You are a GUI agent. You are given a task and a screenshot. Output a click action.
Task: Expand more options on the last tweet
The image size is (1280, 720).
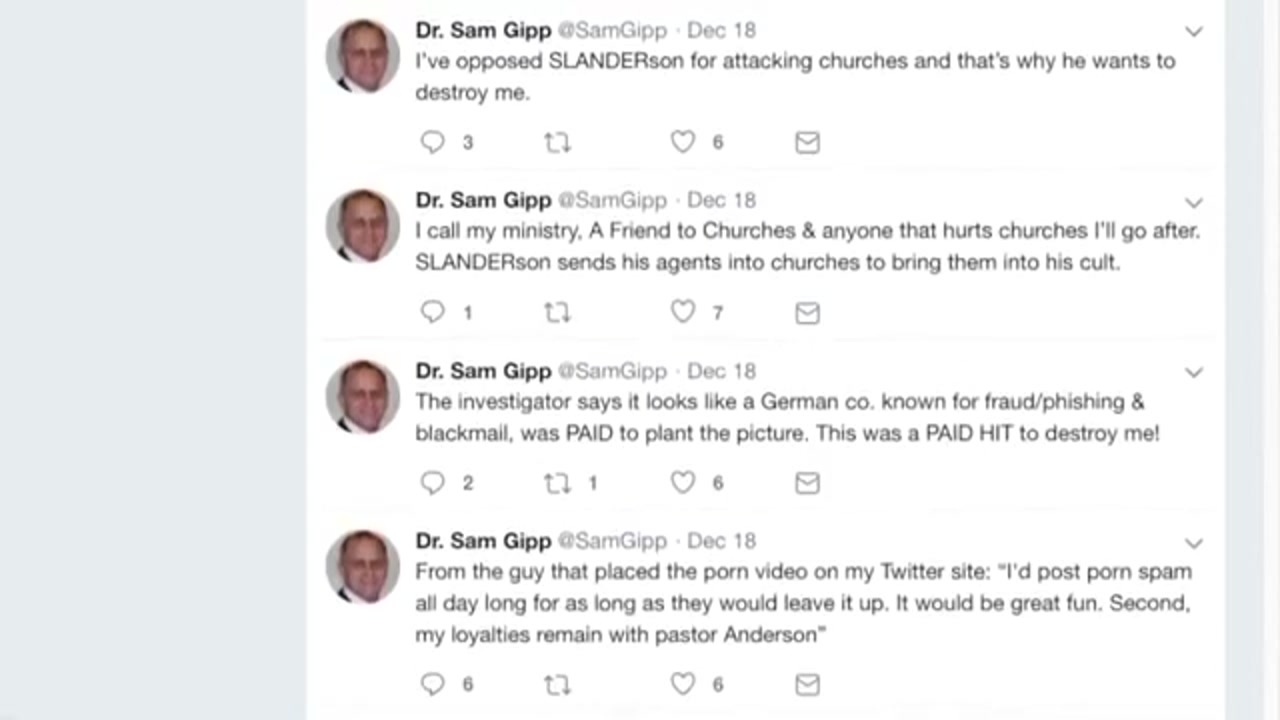pyautogui.click(x=1193, y=543)
